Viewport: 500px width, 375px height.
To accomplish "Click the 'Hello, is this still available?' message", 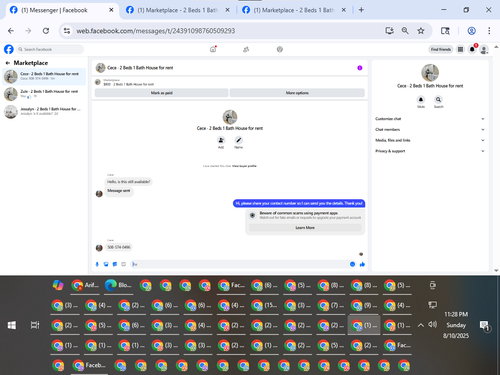I will coord(129,182).
